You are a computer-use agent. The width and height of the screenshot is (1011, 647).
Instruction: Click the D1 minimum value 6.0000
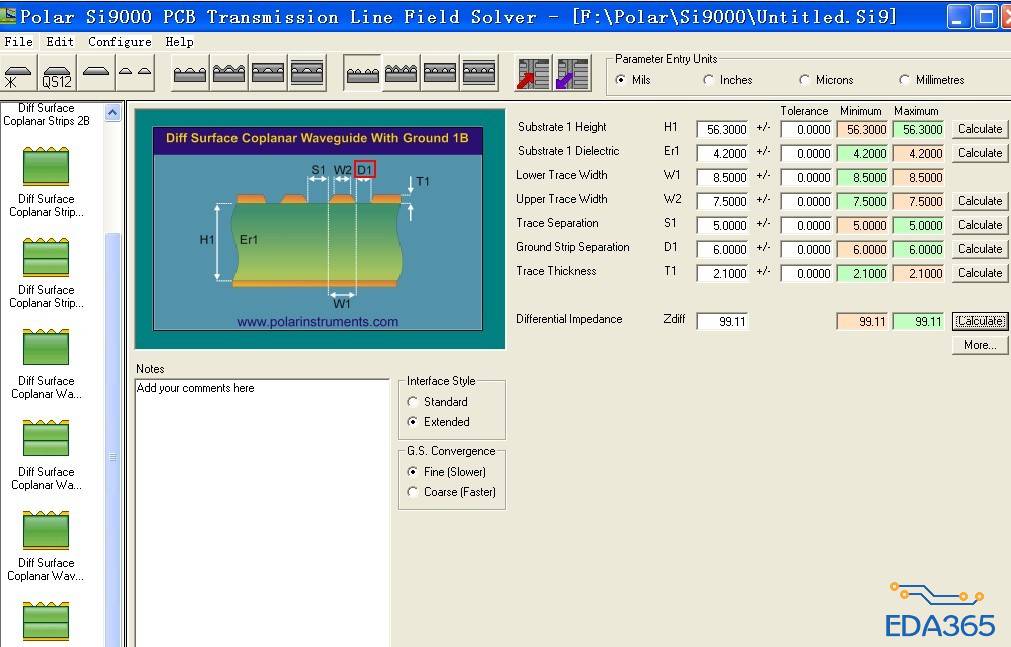coord(862,249)
